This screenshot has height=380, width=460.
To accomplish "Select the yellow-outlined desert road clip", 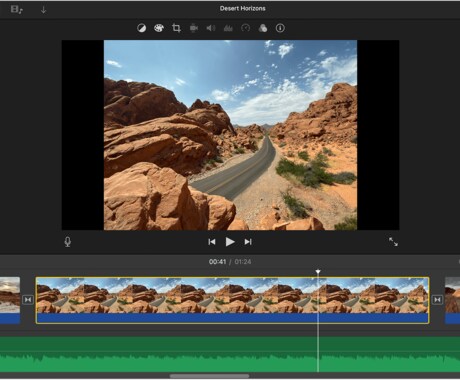I will tap(232, 300).
